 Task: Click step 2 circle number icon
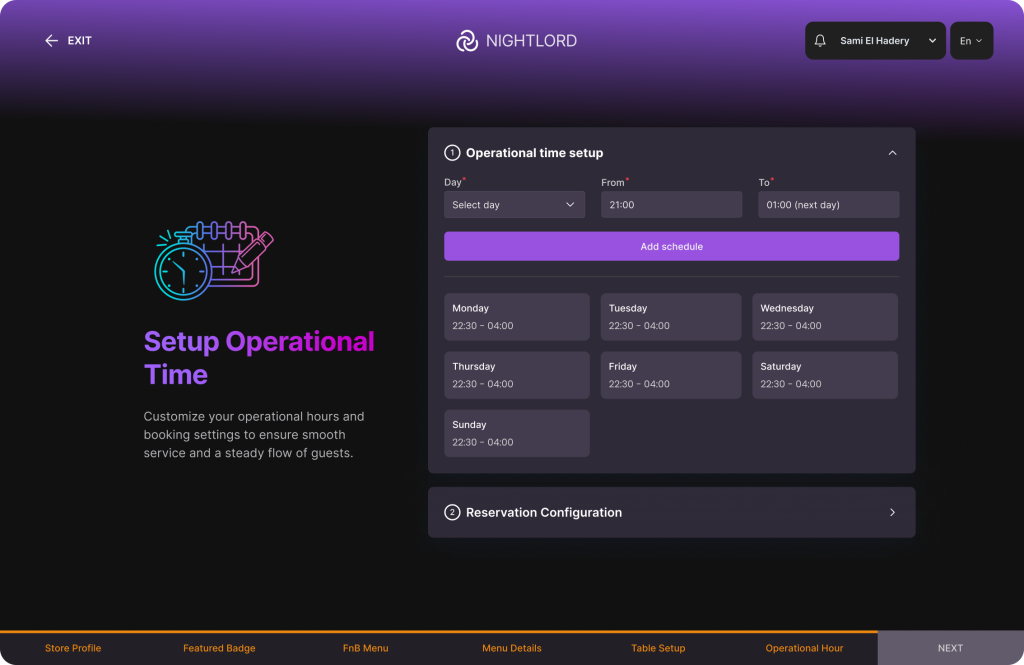click(x=452, y=512)
